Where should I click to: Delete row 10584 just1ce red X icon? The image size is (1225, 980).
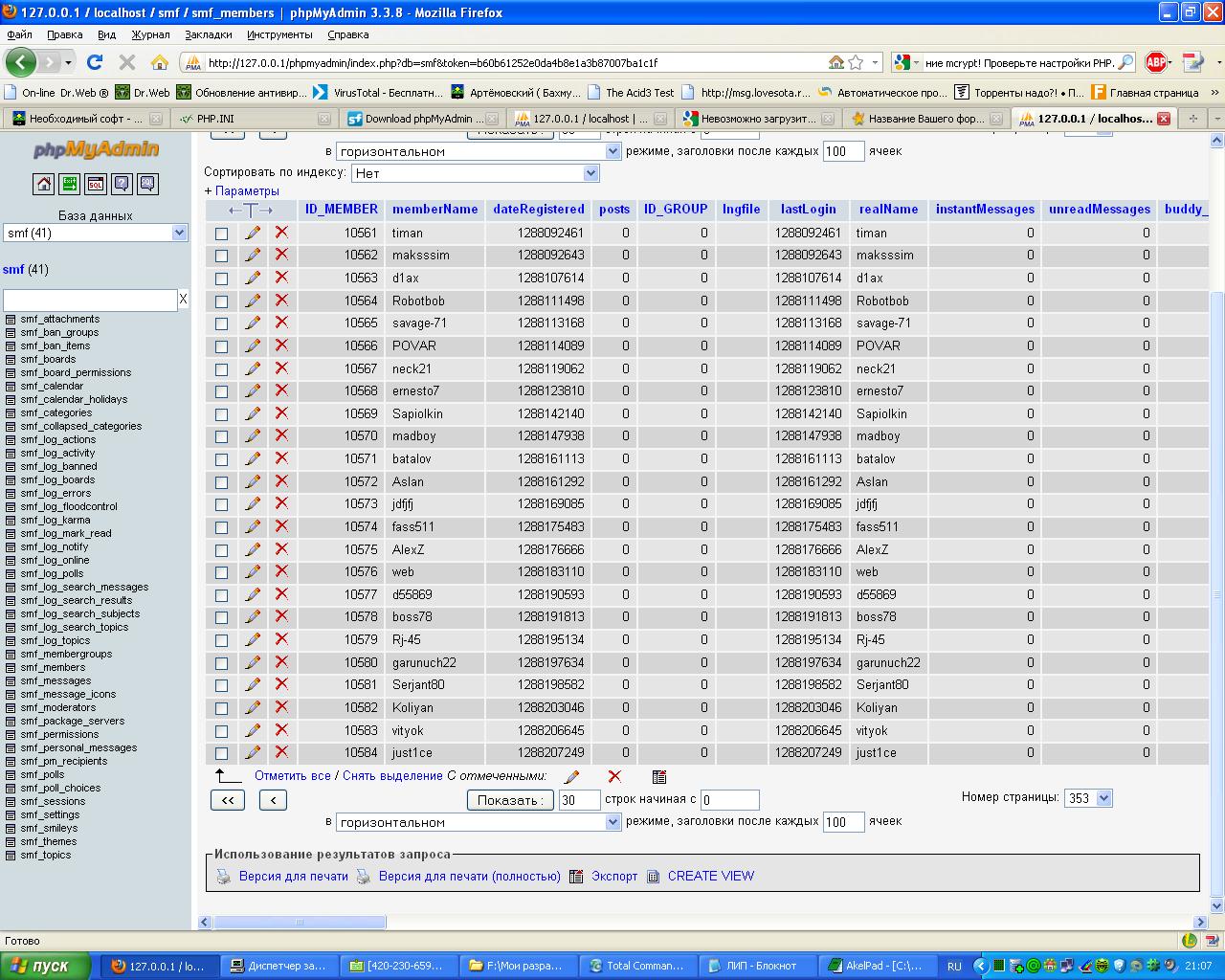pos(281,752)
